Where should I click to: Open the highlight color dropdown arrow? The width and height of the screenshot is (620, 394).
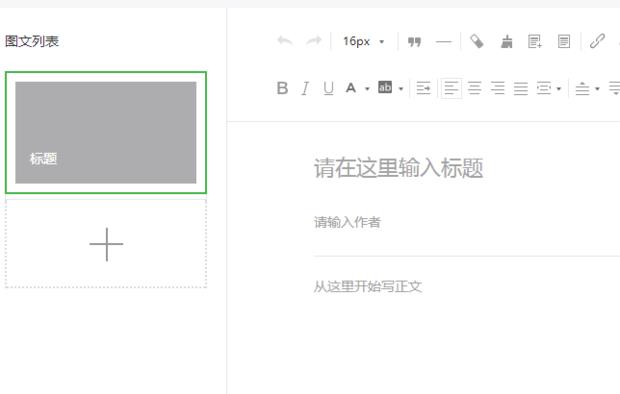[401, 89]
